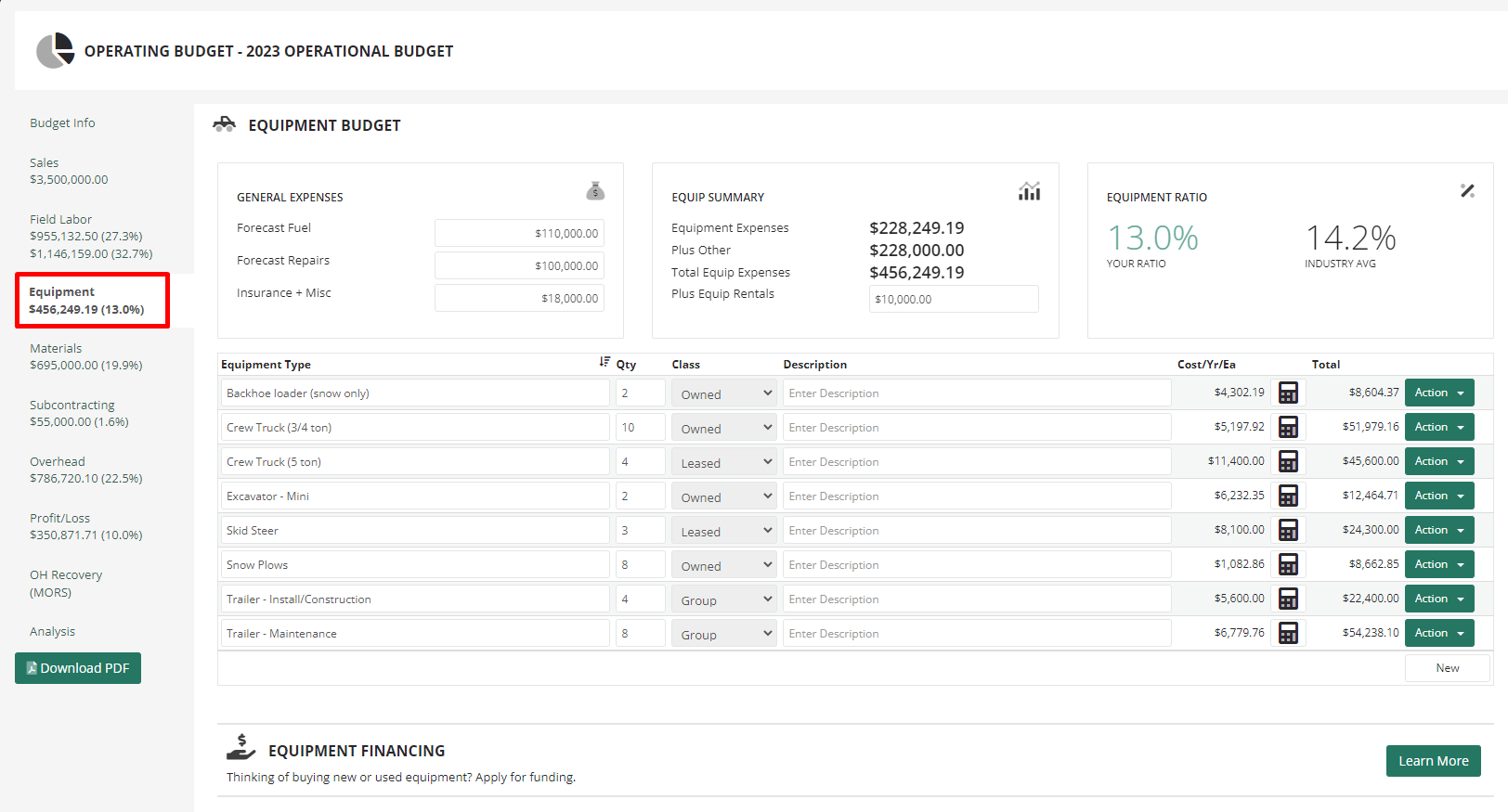Click the Insurance + Misc amount field

(x=519, y=298)
